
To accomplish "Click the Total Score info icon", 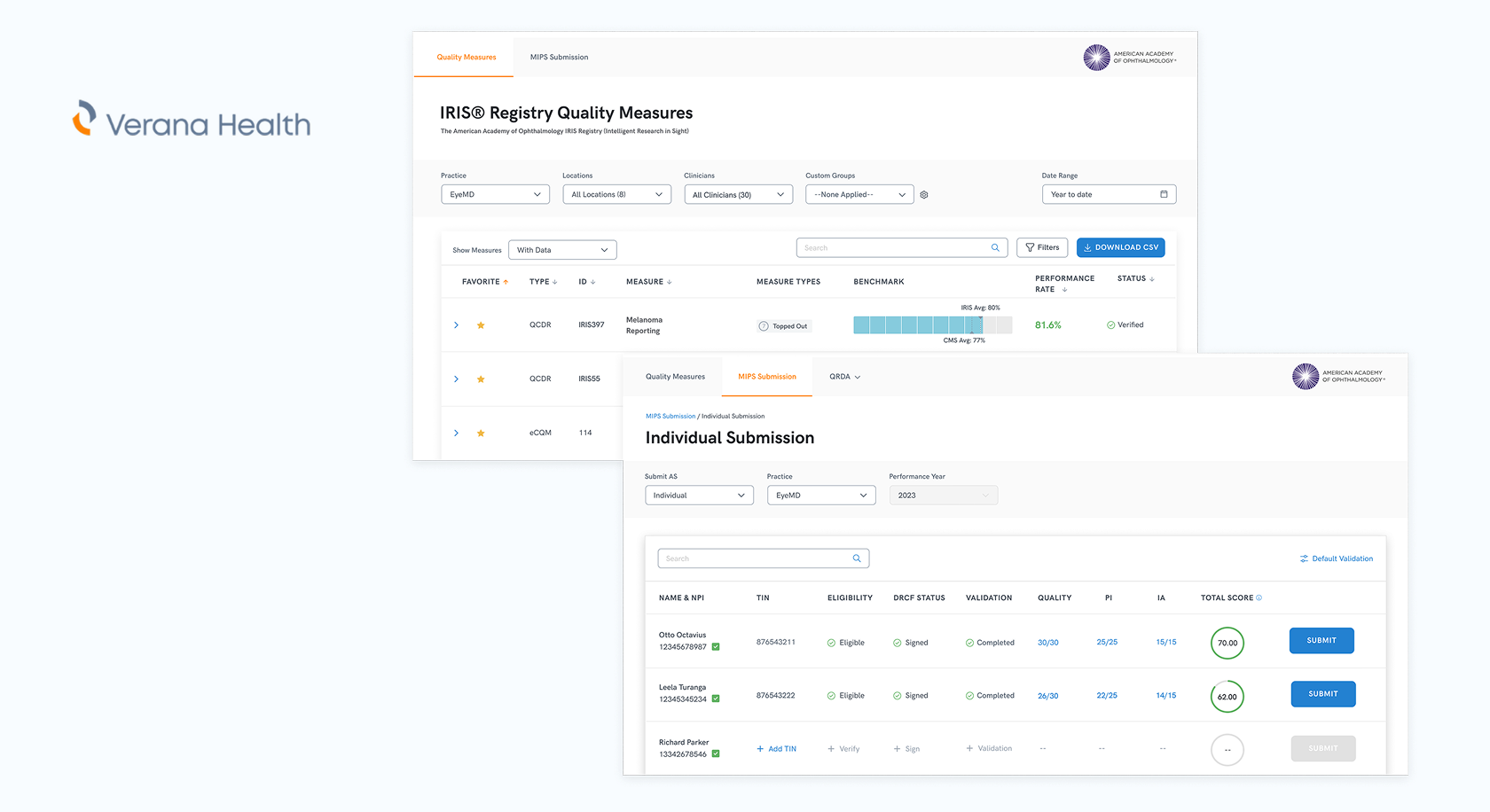I will tap(1259, 597).
